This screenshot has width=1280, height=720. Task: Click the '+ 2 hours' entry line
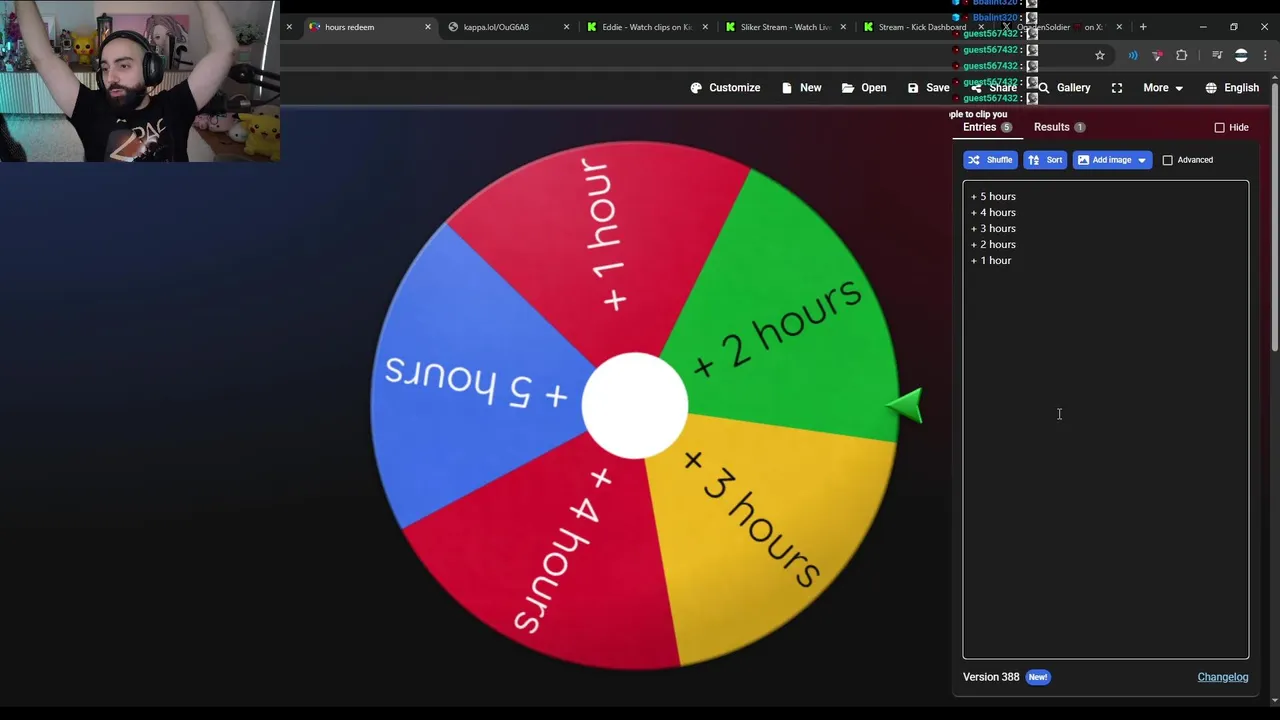coord(993,244)
